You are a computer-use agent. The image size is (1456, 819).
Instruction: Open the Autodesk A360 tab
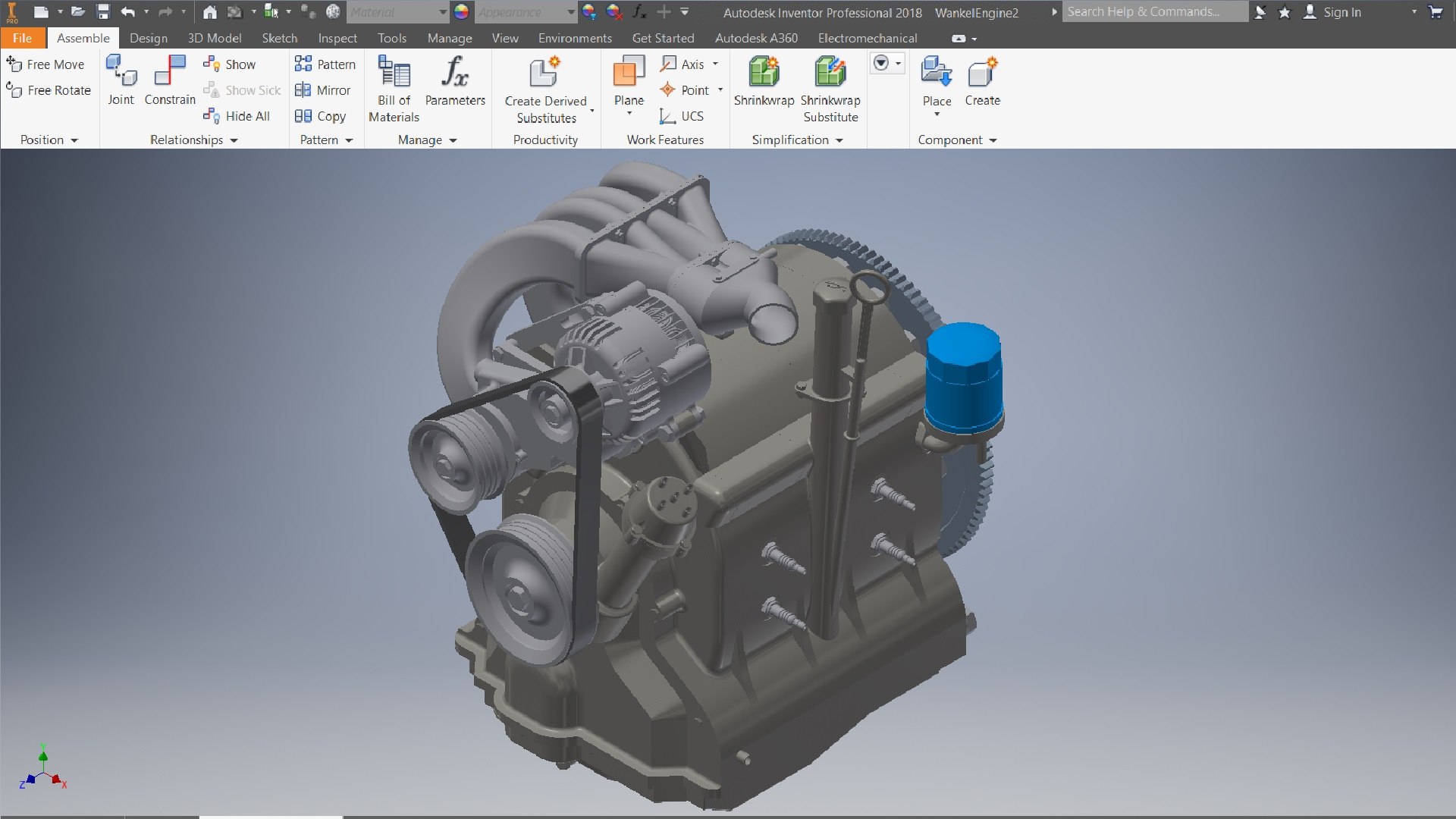pyautogui.click(x=756, y=38)
